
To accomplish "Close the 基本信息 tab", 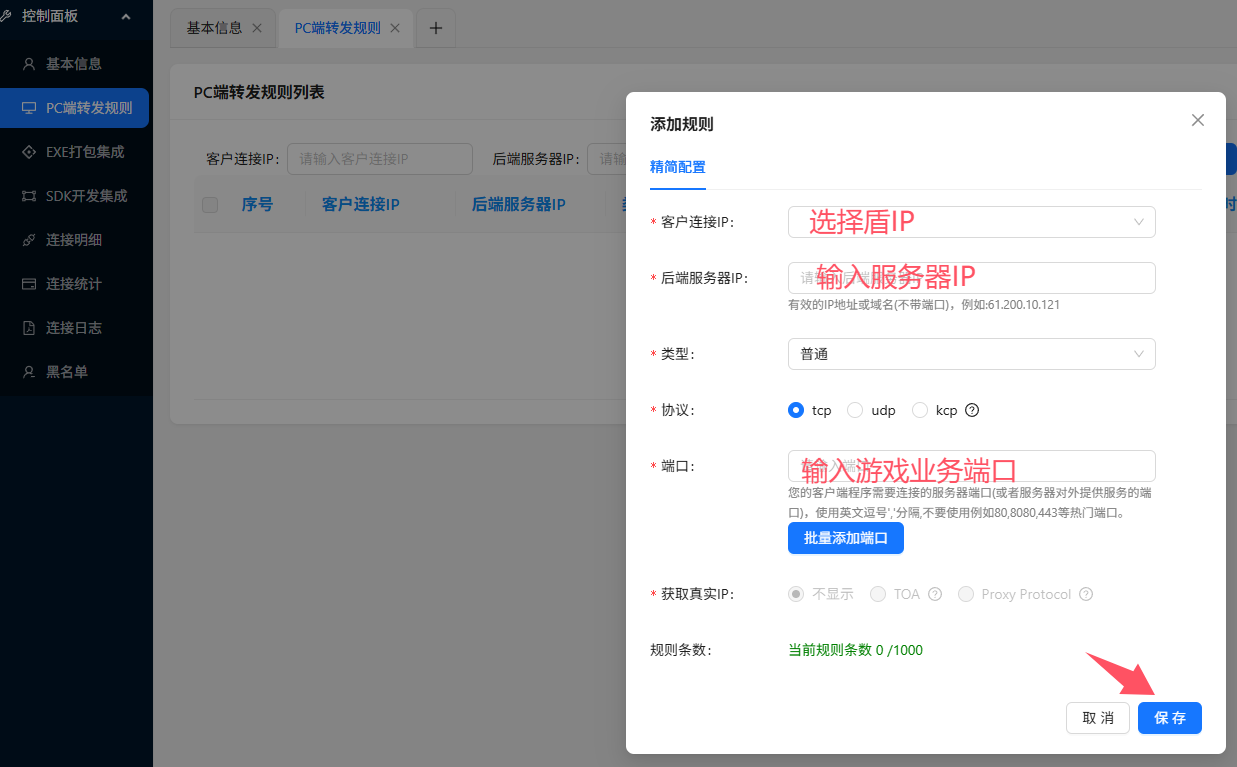I will point(257,28).
